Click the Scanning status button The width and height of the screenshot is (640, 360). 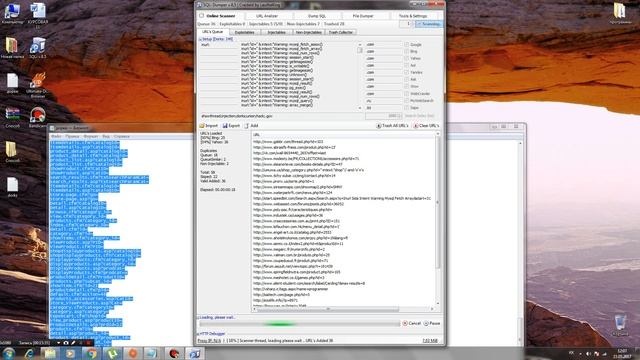429,24
